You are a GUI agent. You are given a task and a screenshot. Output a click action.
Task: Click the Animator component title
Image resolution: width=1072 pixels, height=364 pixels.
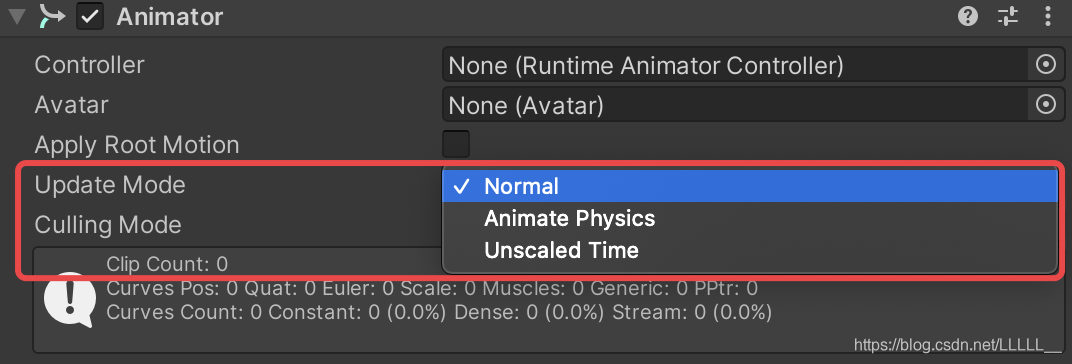coord(170,16)
